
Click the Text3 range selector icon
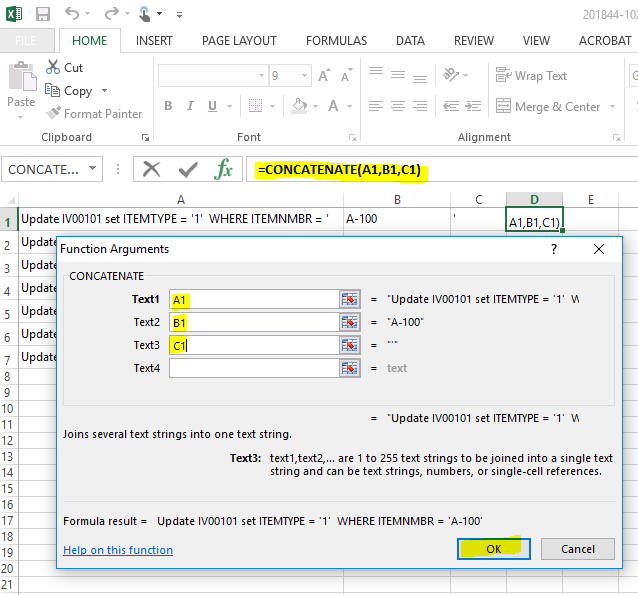pyautogui.click(x=349, y=345)
